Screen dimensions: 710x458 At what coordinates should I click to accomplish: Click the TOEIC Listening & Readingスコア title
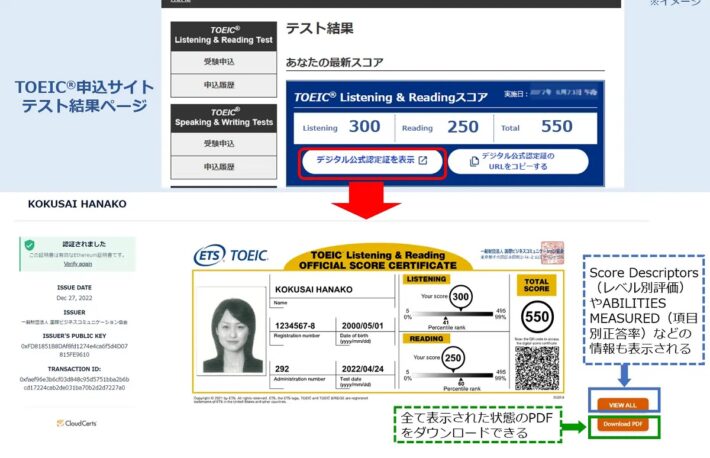click(x=391, y=97)
